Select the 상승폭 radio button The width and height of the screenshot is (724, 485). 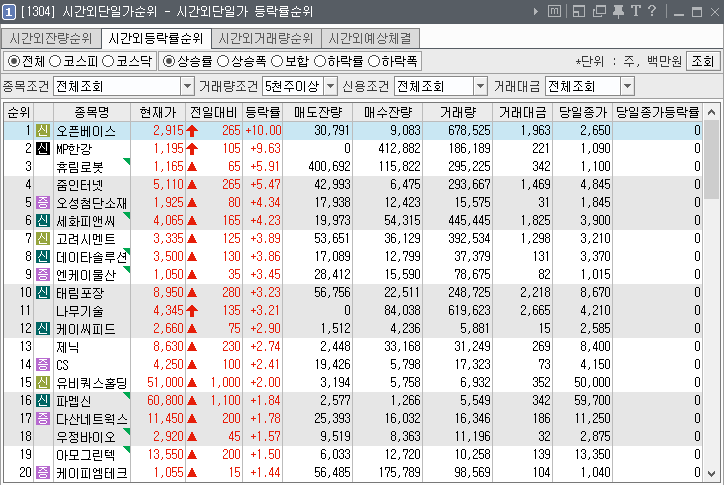[223, 61]
